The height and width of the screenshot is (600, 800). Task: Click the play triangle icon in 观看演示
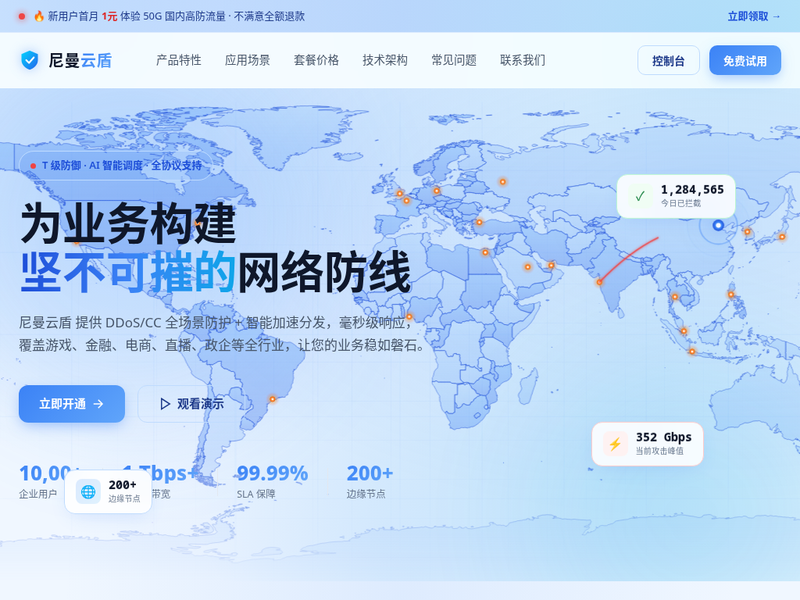(x=165, y=404)
